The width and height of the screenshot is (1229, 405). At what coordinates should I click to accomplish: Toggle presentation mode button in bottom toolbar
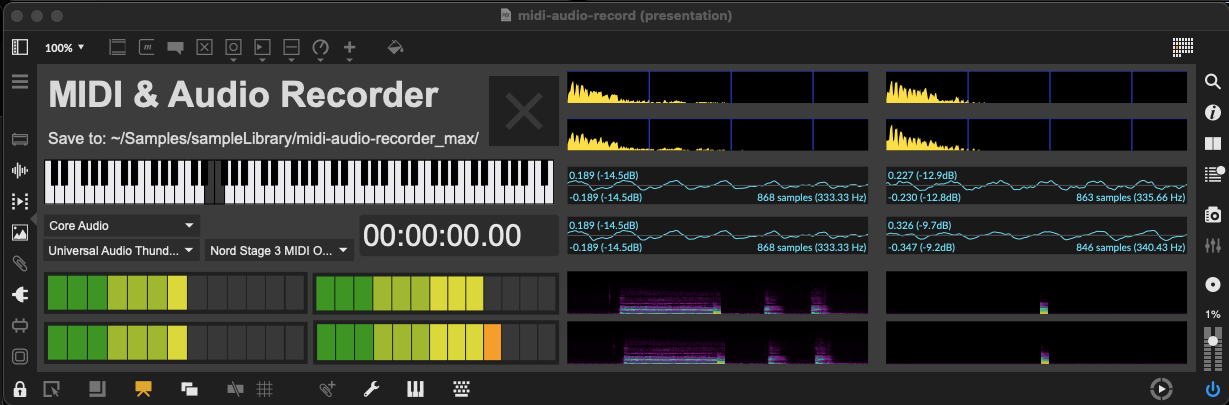click(x=143, y=389)
